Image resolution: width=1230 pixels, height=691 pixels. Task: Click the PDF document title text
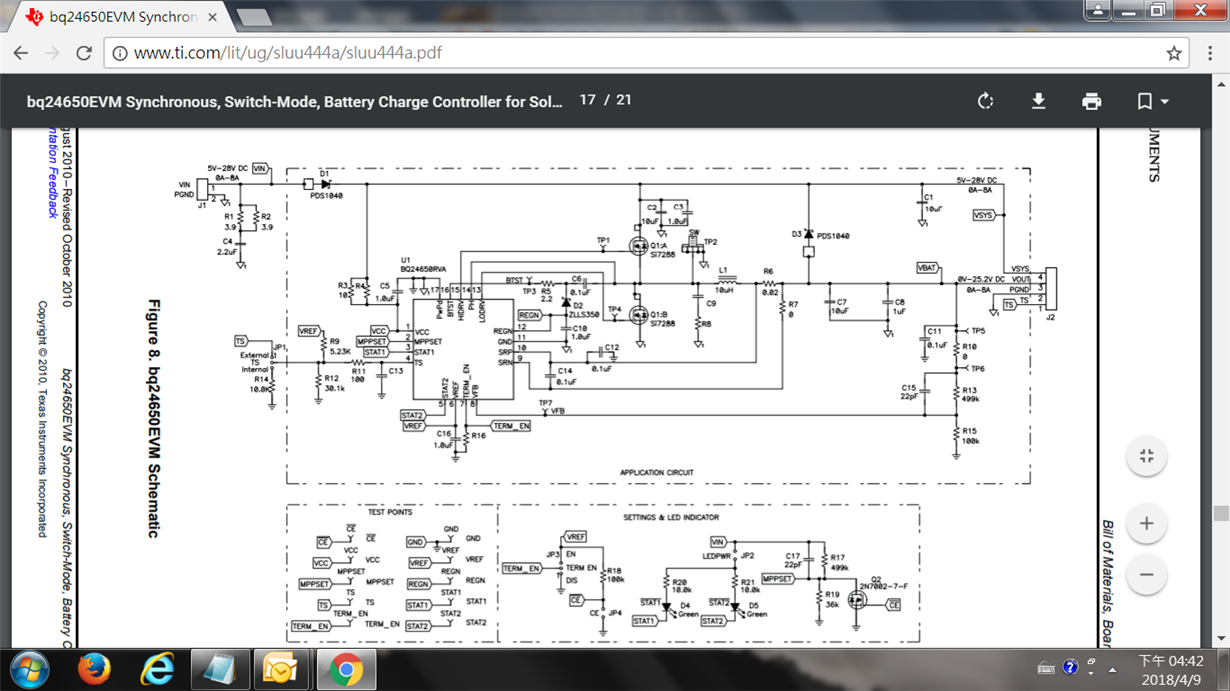(295, 101)
